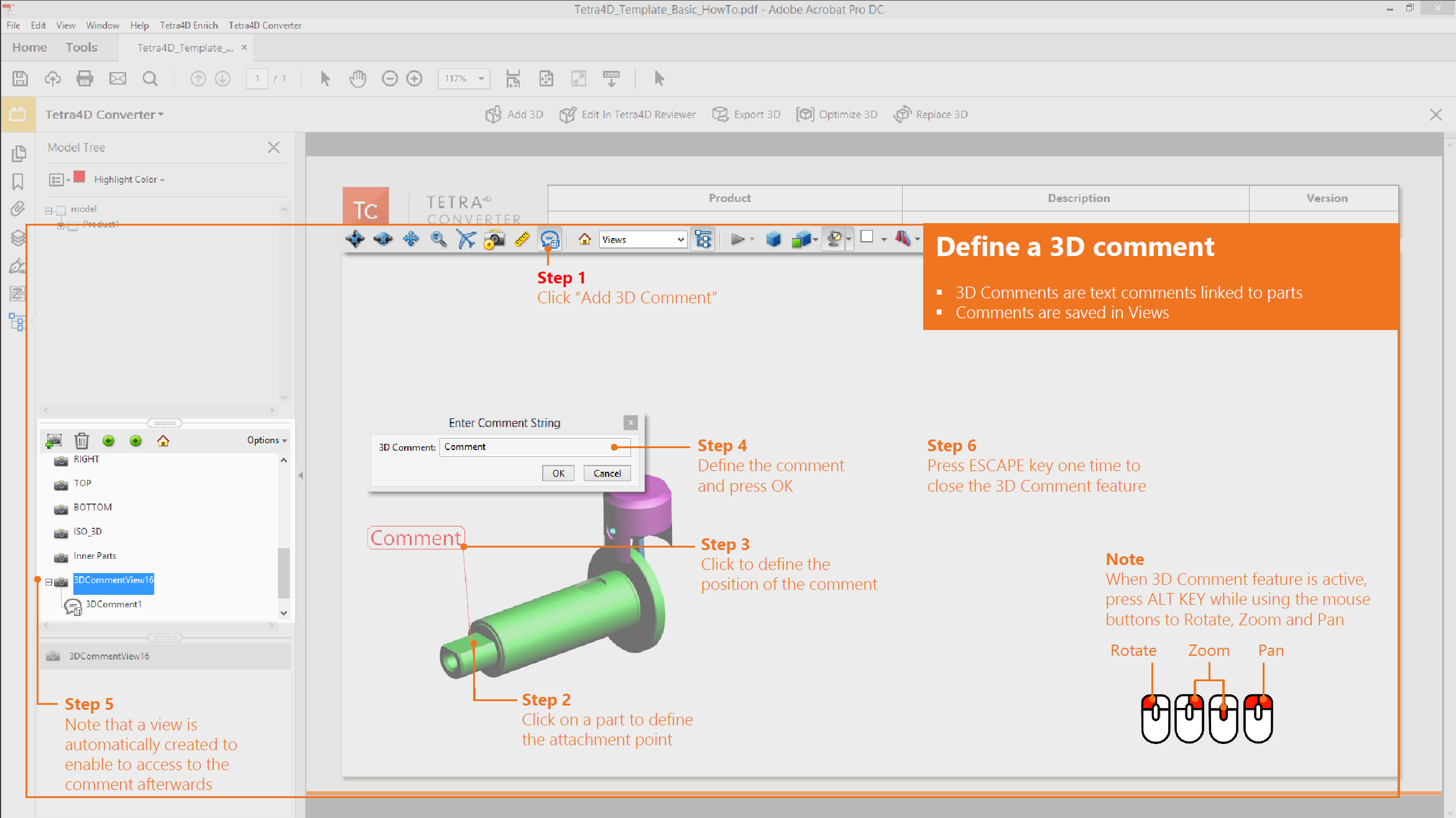
Task: Click the view list vertical scrollbar thumb
Action: point(283,572)
